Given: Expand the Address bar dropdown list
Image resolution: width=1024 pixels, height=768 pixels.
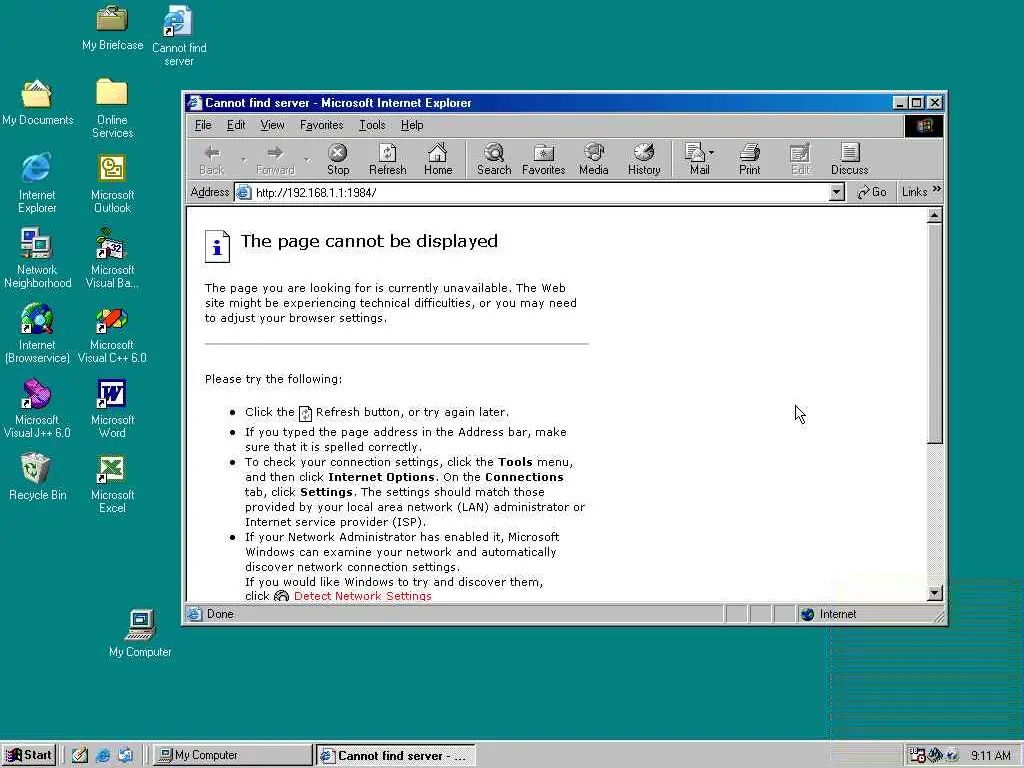Looking at the screenshot, I should (837, 192).
